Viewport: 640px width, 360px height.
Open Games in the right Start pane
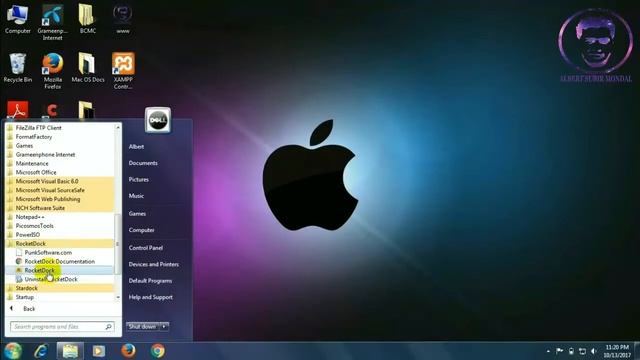click(137, 213)
